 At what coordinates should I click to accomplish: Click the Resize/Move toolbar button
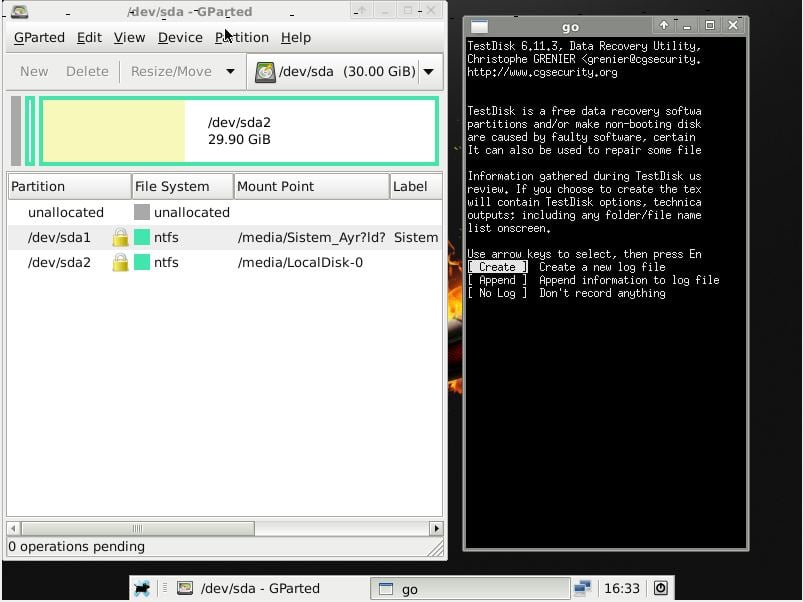click(x=171, y=71)
